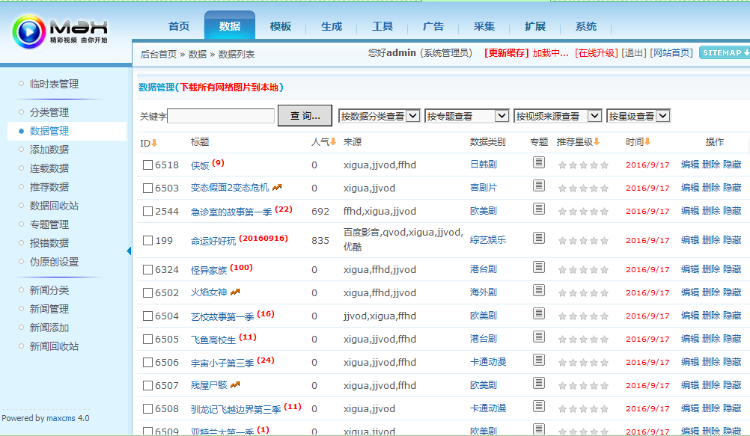Switch to the 首页 tab
Image resolution: width=750 pixels, height=436 pixels.
pyautogui.click(x=179, y=26)
